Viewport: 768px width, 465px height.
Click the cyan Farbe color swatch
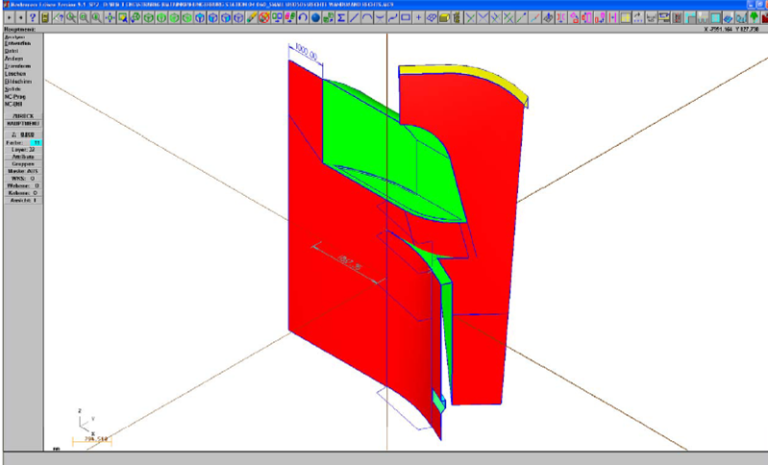point(36,143)
